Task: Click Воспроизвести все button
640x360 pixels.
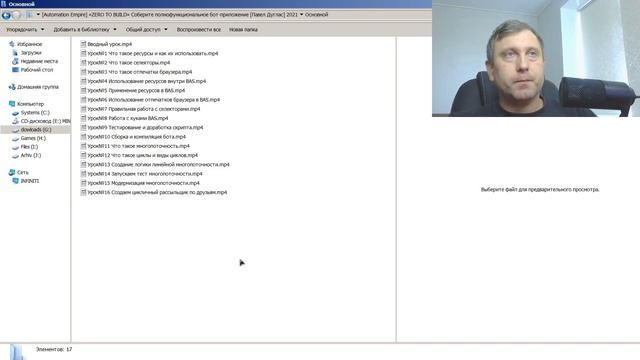Action: [x=199, y=29]
